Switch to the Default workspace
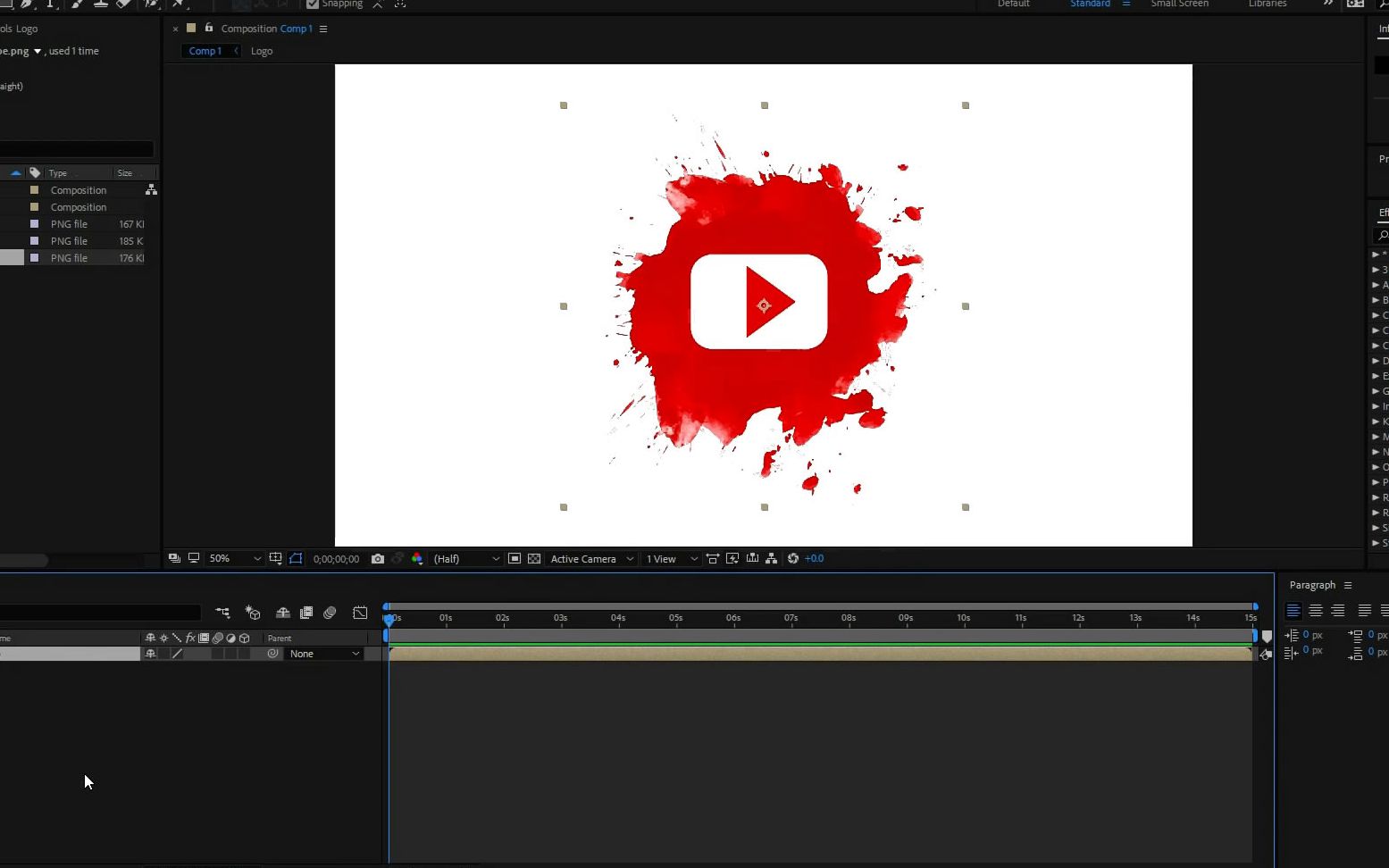The image size is (1389, 868). [1014, 4]
